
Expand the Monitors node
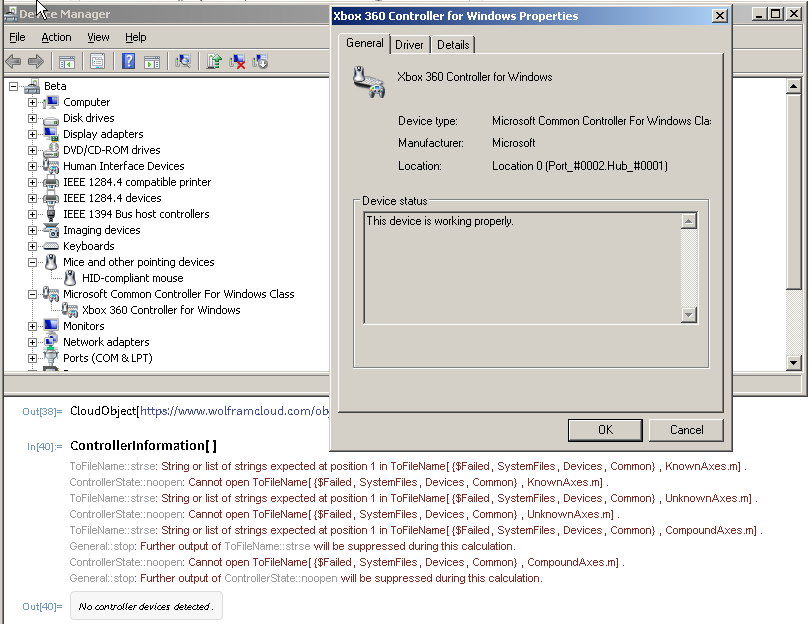pos(32,326)
